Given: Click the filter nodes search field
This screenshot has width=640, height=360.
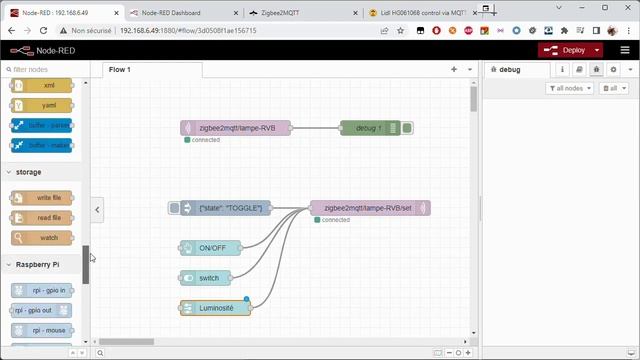Looking at the screenshot, I should coord(45,69).
